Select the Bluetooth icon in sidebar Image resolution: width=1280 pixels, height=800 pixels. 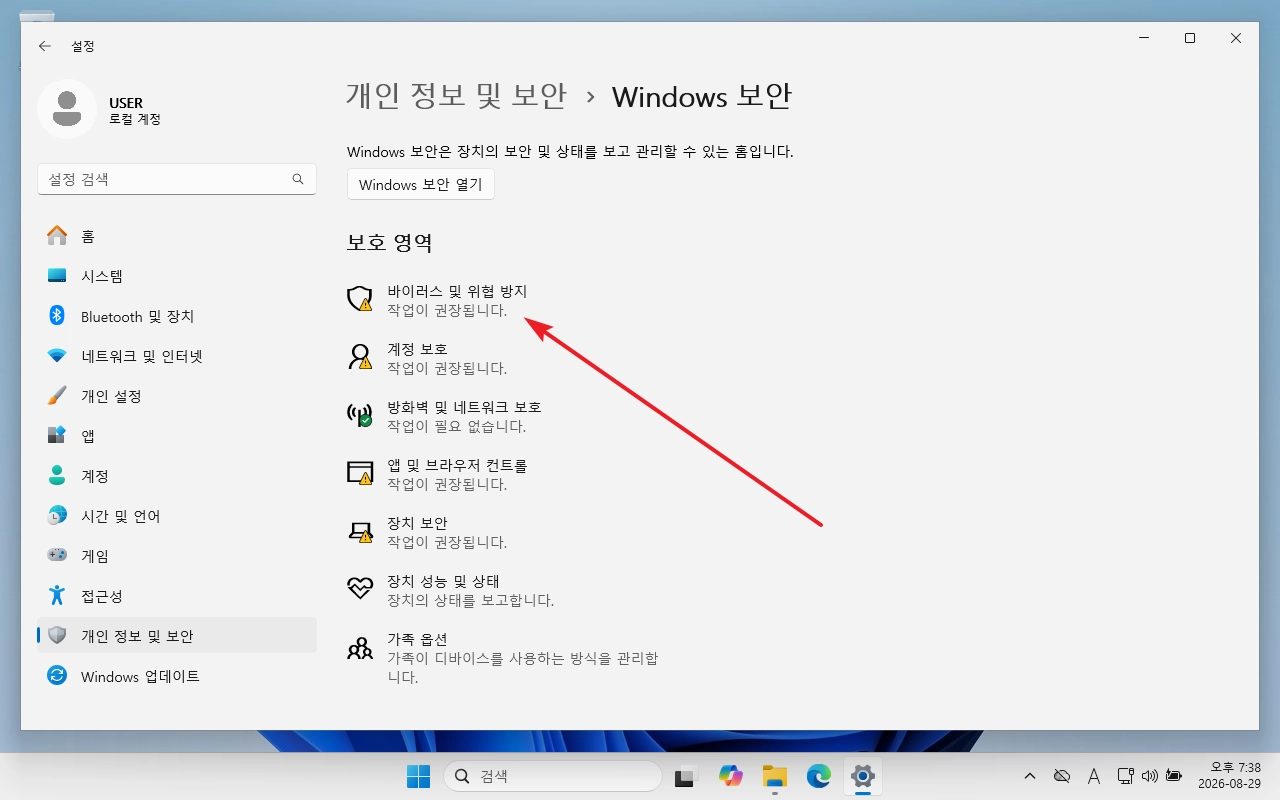click(x=57, y=316)
